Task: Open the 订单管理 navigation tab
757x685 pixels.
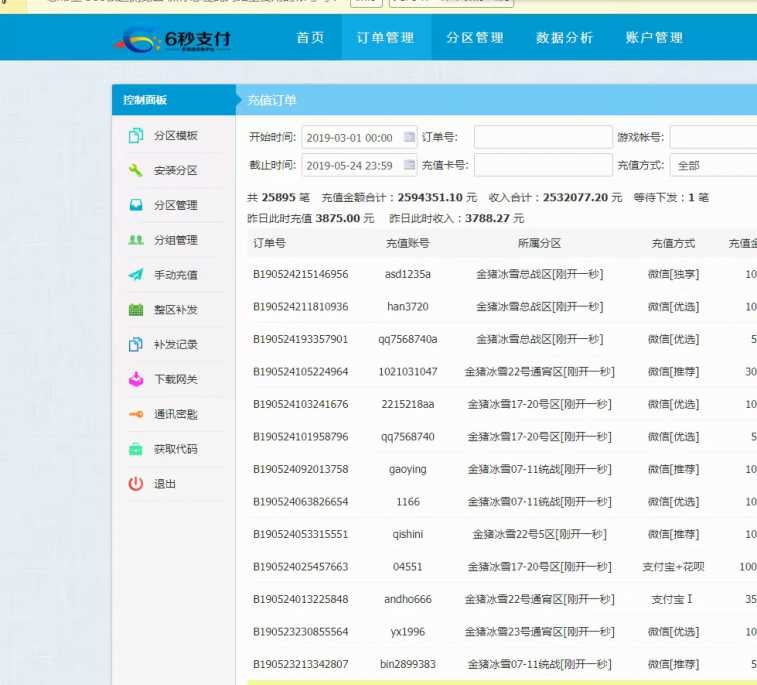Action: pos(385,38)
